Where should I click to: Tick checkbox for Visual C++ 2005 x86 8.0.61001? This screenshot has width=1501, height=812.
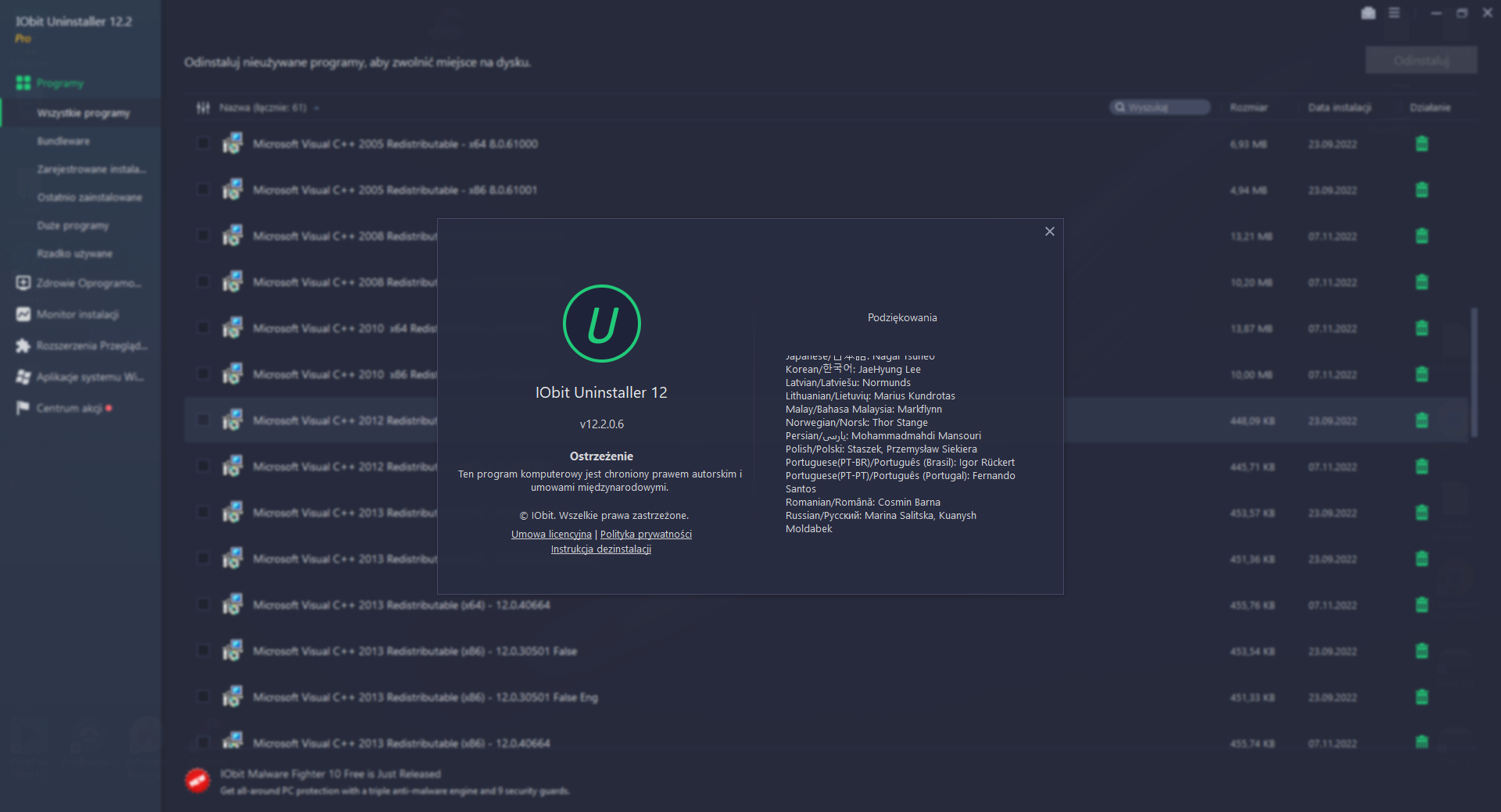[x=203, y=190]
